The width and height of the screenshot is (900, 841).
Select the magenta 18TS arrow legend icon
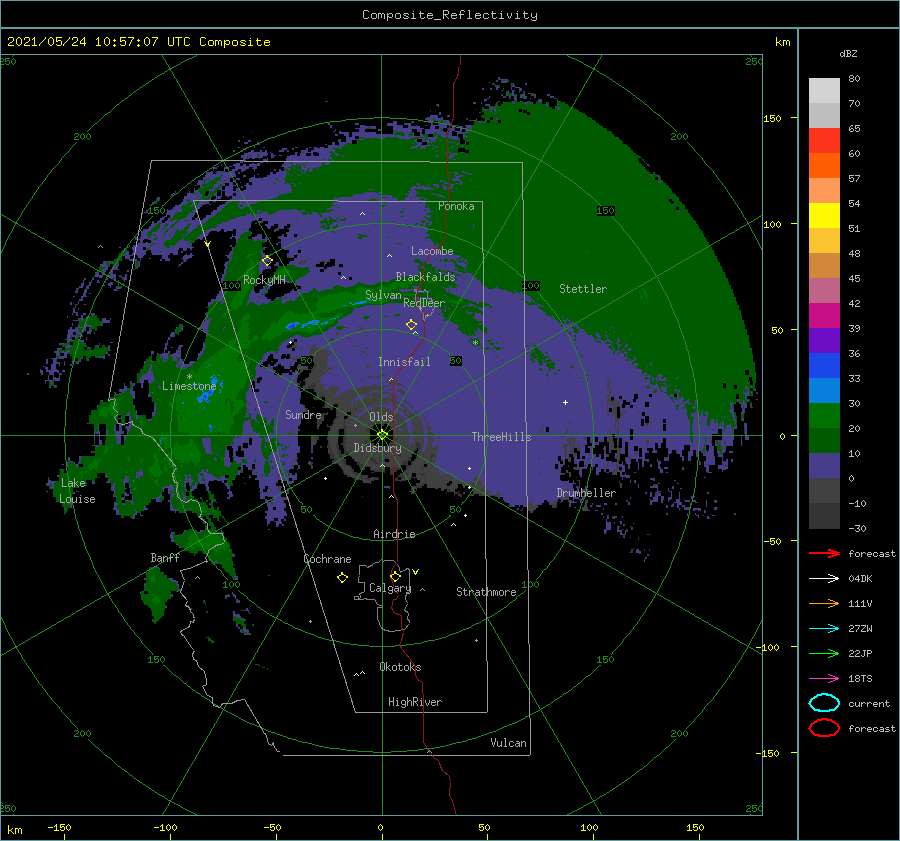click(824, 679)
